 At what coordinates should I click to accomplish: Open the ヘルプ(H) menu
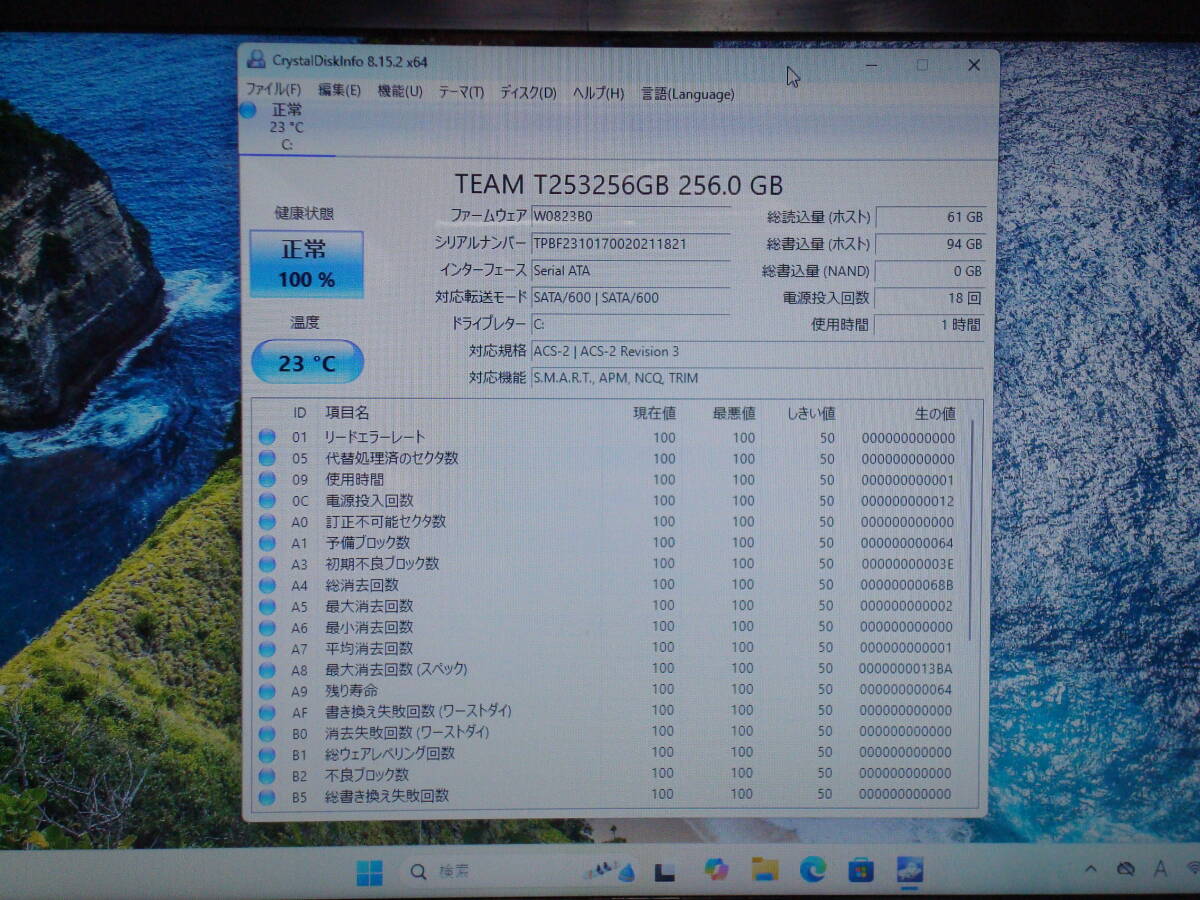598,94
